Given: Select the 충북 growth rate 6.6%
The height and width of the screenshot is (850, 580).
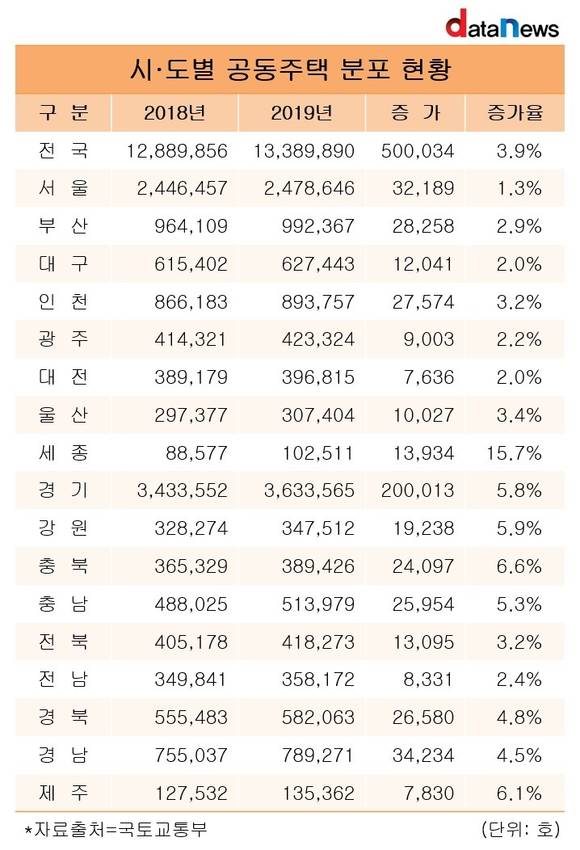Looking at the screenshot, I should click(x=519, y=566).
